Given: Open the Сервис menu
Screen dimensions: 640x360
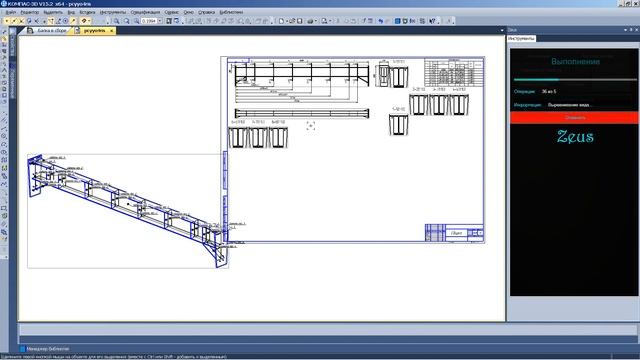Looking at the screenshot, I should [x=171, y=12].
